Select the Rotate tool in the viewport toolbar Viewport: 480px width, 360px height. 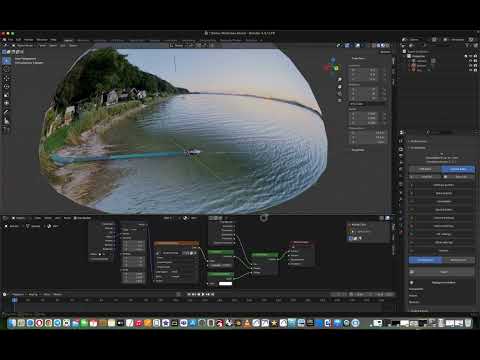(x=6, y=87)
